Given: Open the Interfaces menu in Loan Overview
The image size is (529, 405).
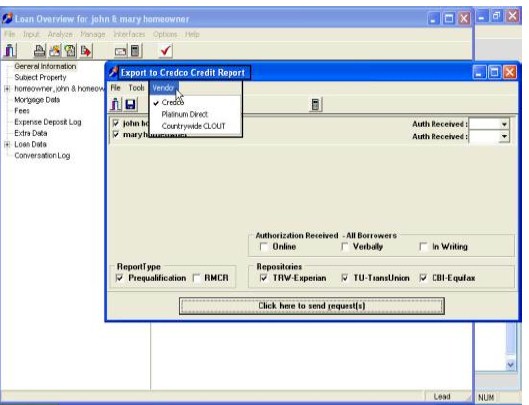Looking at the screenshot, I should click(129, 34).
